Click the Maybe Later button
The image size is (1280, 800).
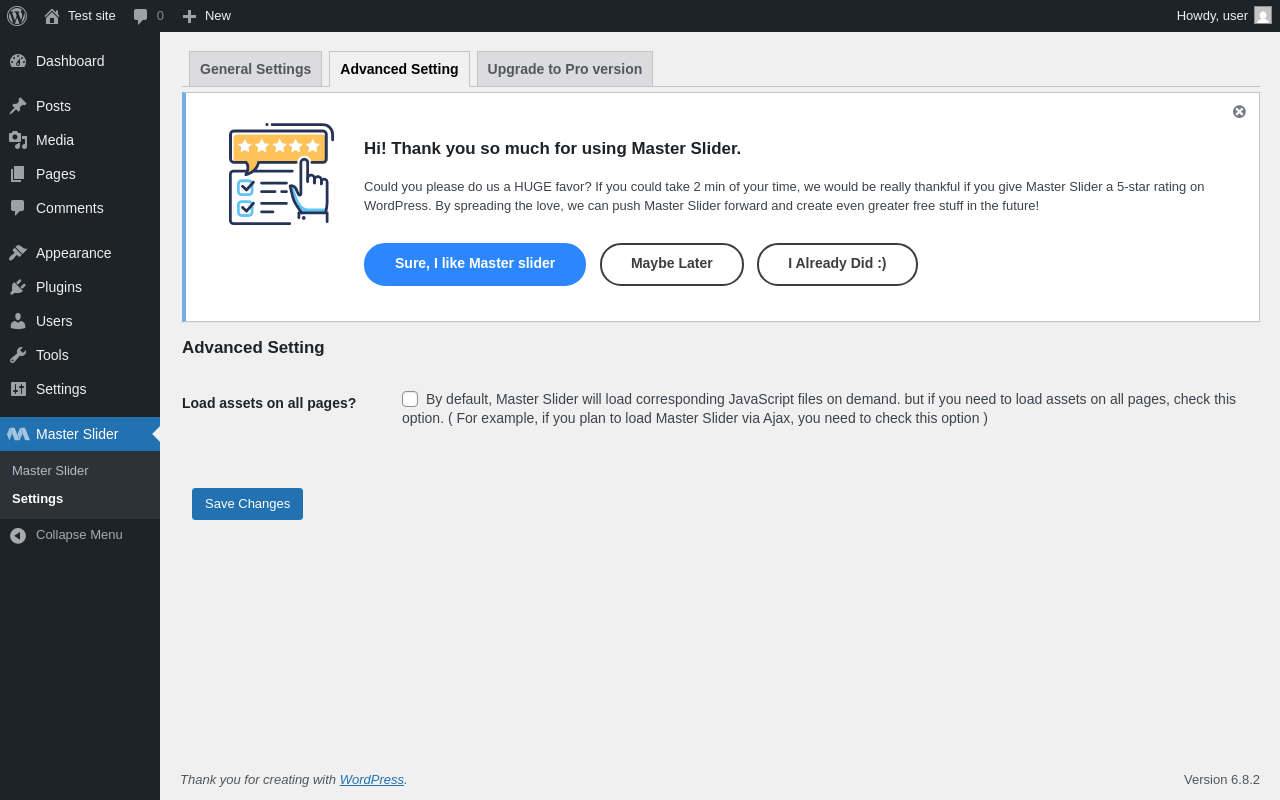point(672,264)
